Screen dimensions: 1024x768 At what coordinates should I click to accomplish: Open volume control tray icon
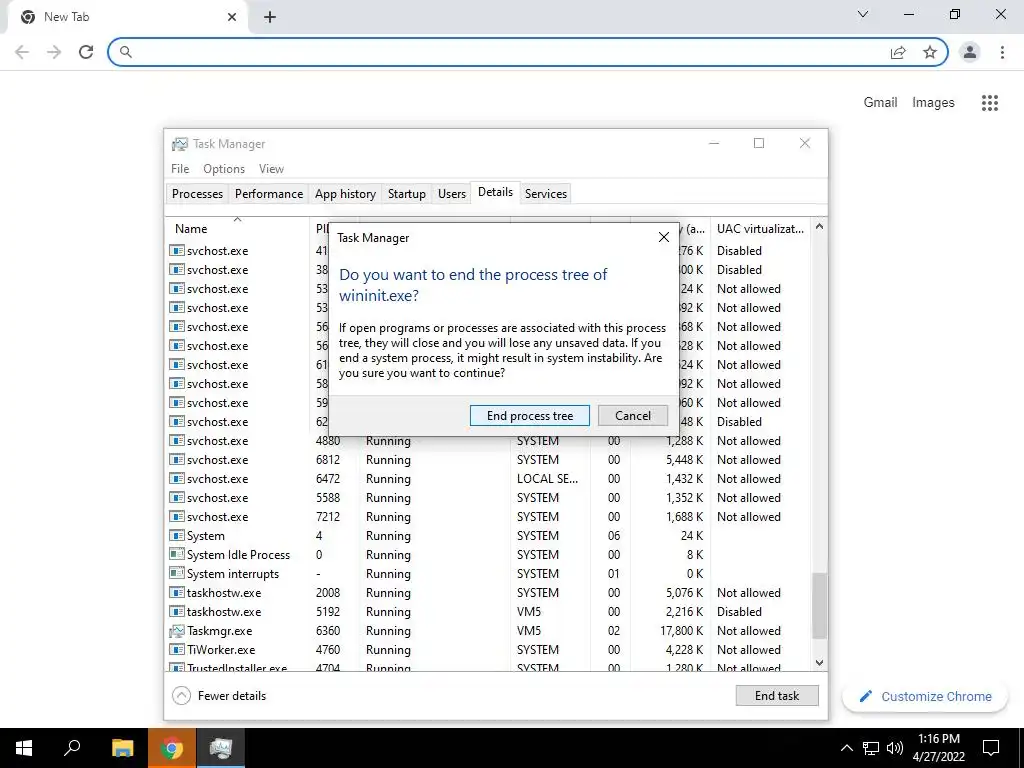895,748
